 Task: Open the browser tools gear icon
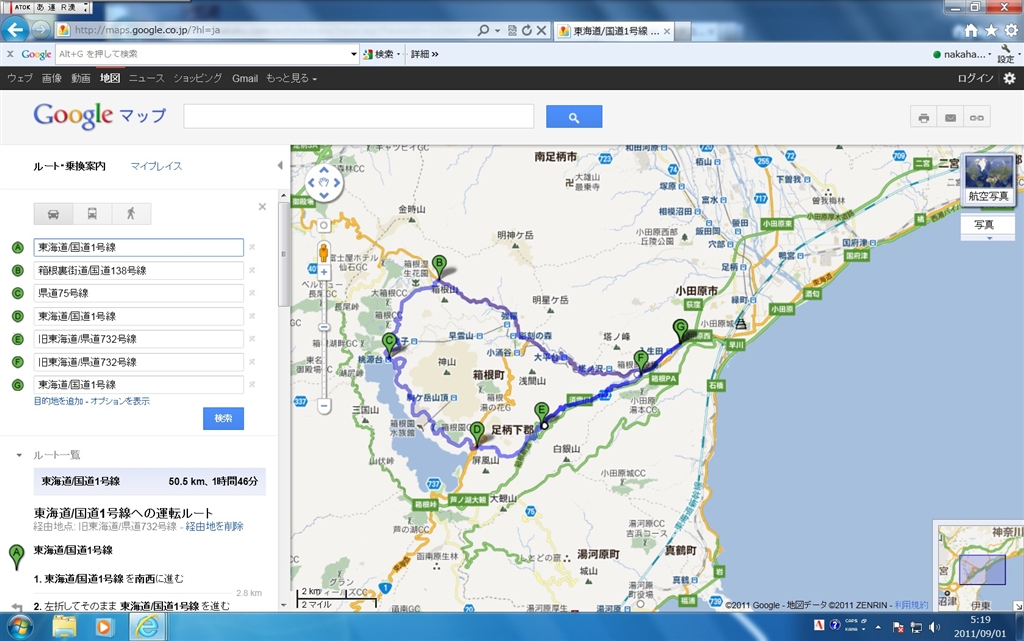pos(1011,31)
